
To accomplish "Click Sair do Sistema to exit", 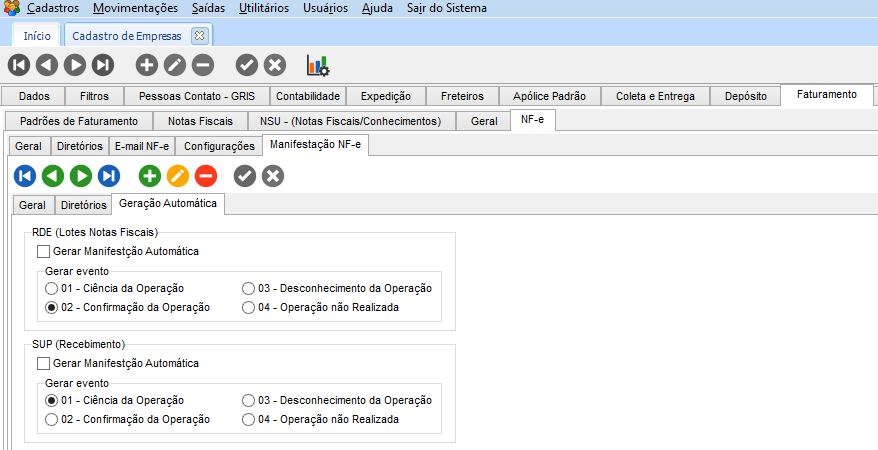I will coord(447,8).
